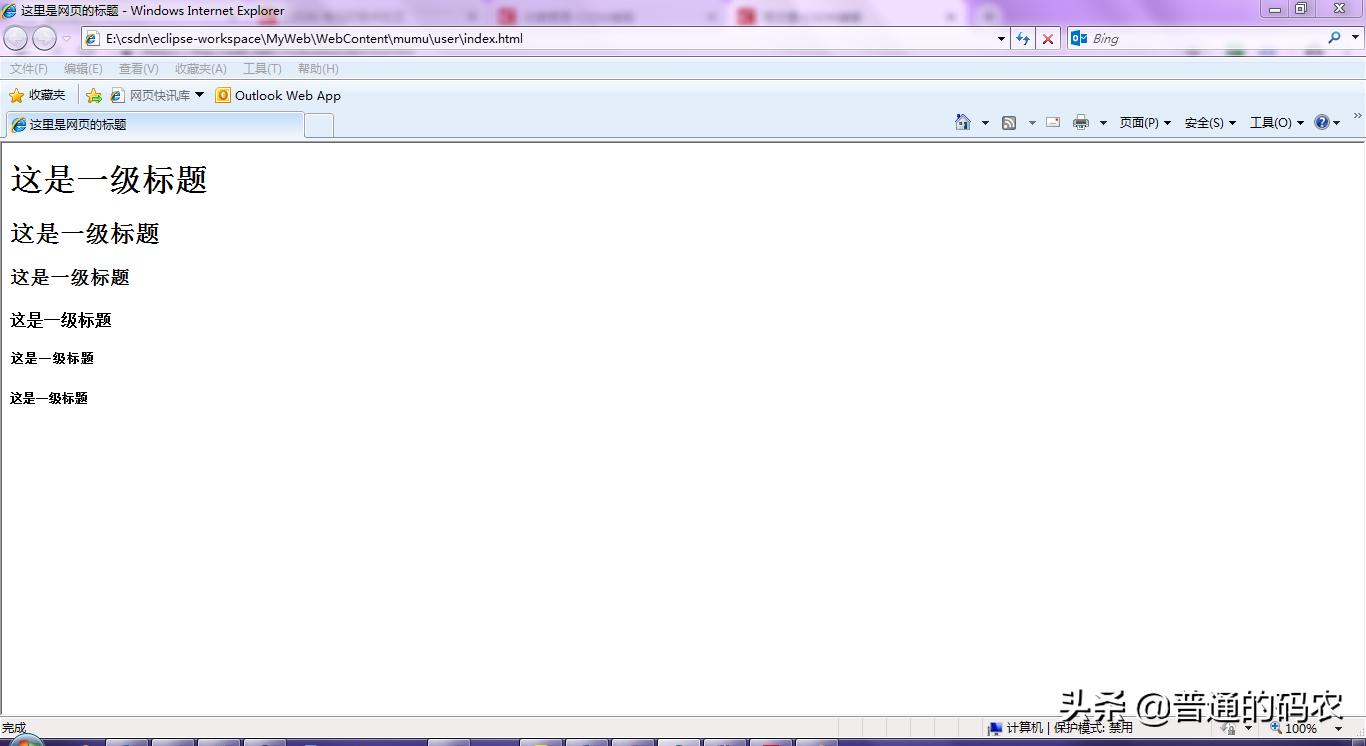Click the RSS feeds icon
The width and height of the screenshot is (1366, 746).
pos(1009,123)
